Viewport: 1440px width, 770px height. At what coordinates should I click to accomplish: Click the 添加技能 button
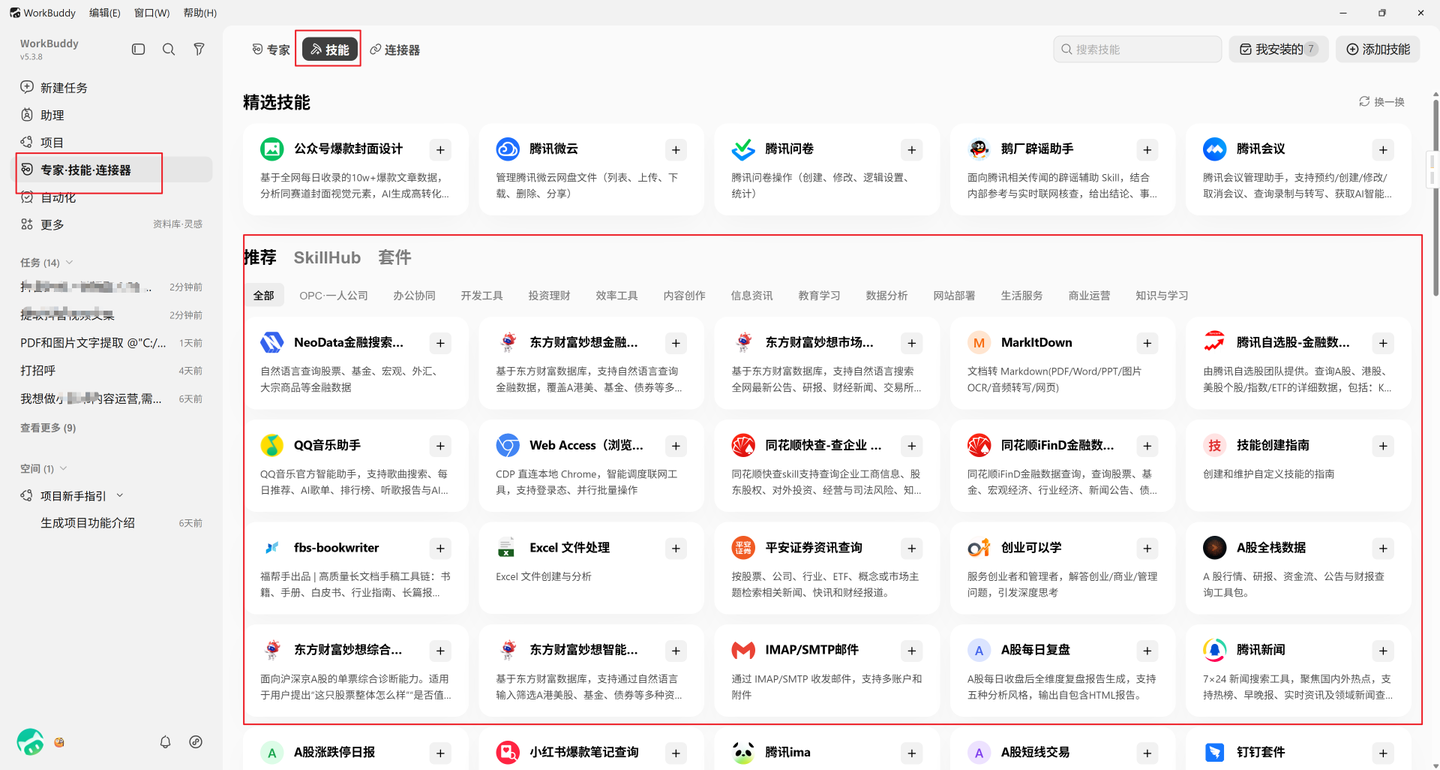[1378, 49]
